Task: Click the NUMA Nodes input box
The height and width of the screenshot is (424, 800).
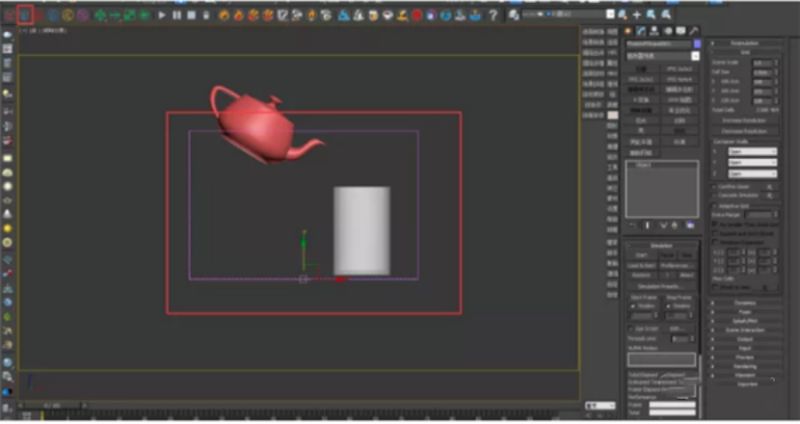Action: 661,360
